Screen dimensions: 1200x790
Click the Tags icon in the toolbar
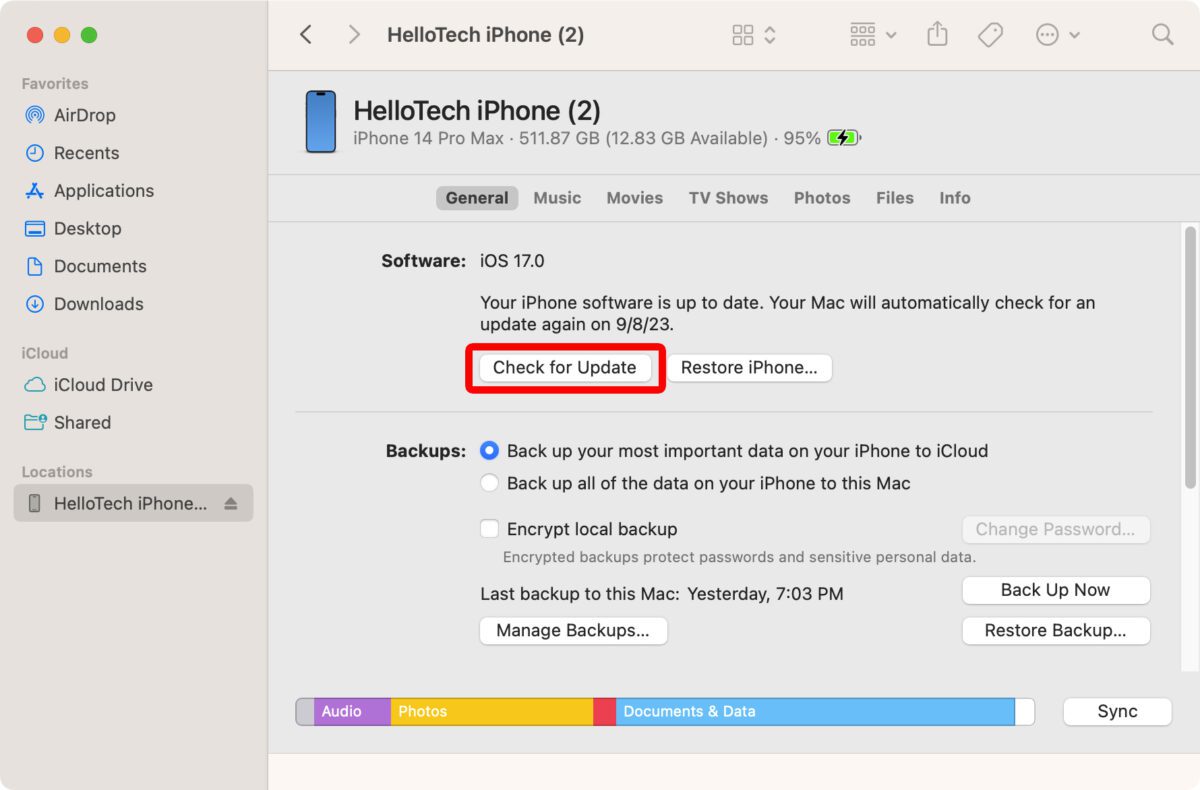click(x=991, y=34)
